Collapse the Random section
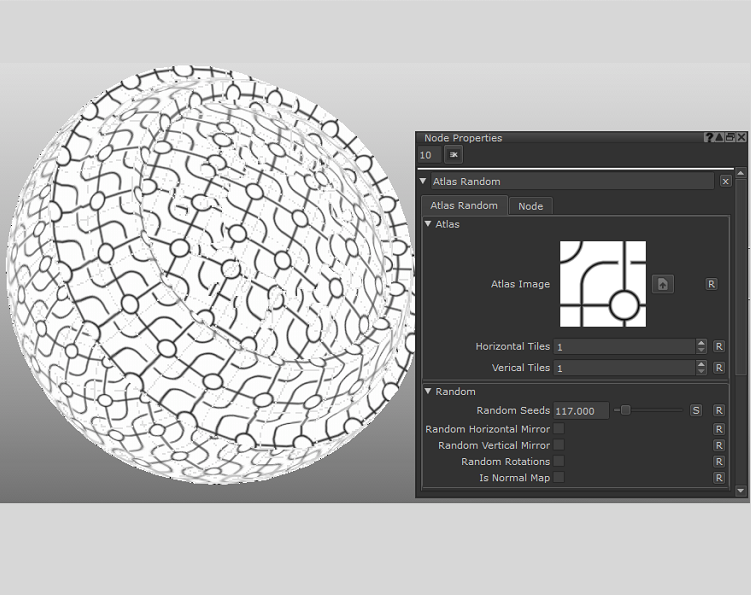Viewport: 751px width, 595px height. coord(428,392)
